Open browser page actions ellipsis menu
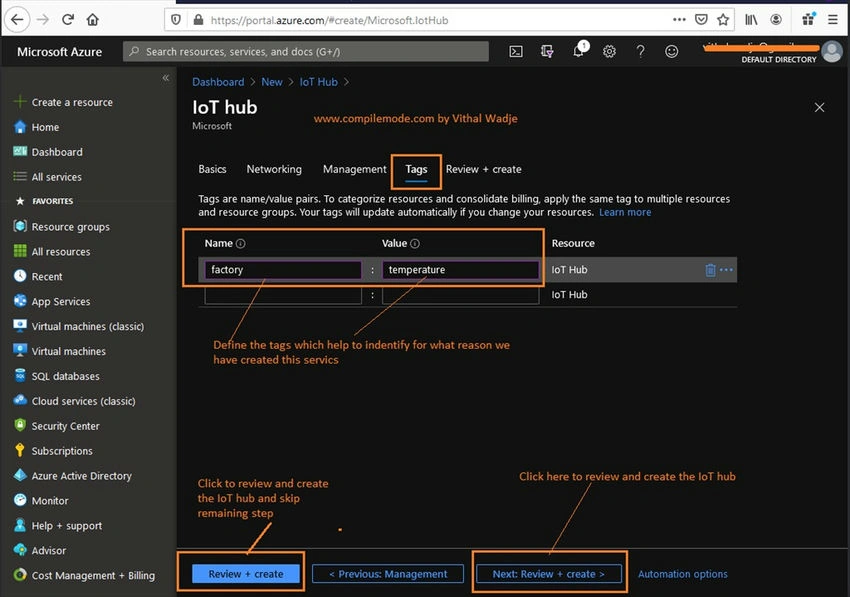Screen dimensions: 850x597 (x=679, y=20)
